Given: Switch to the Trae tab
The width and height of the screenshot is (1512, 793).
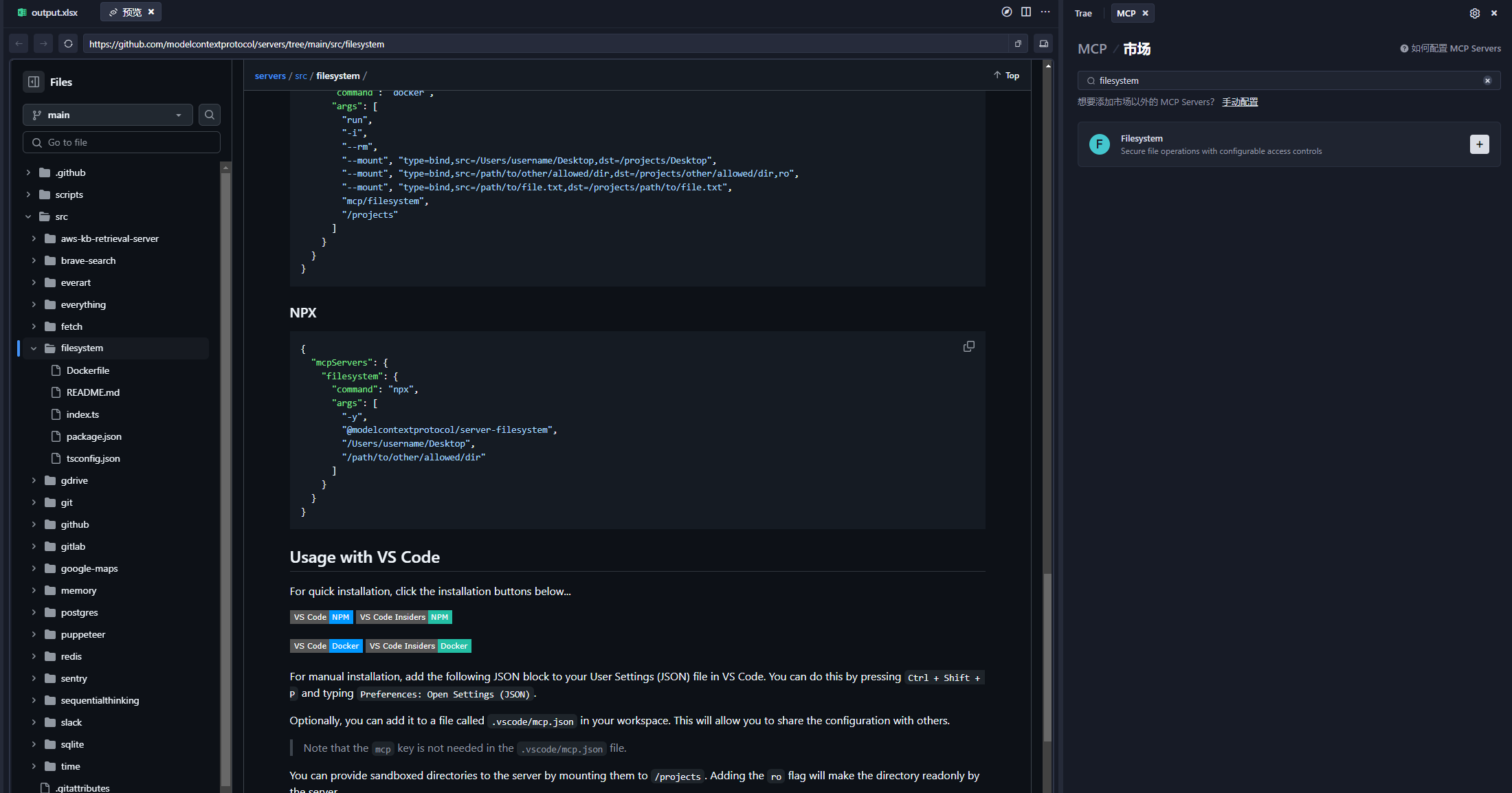Looking at the screenshot, I should 1083,13.
